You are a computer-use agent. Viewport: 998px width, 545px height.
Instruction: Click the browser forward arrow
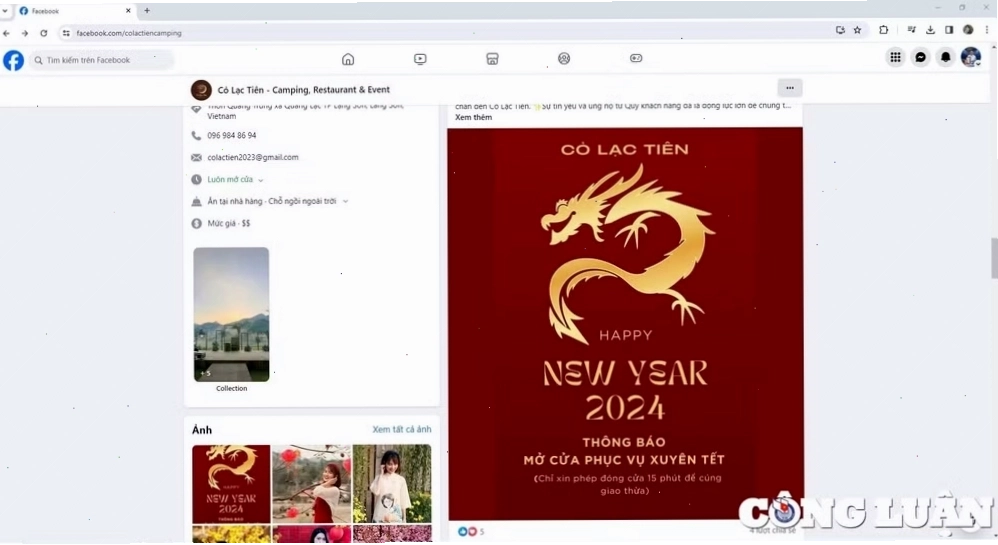[x=25, y=33]
